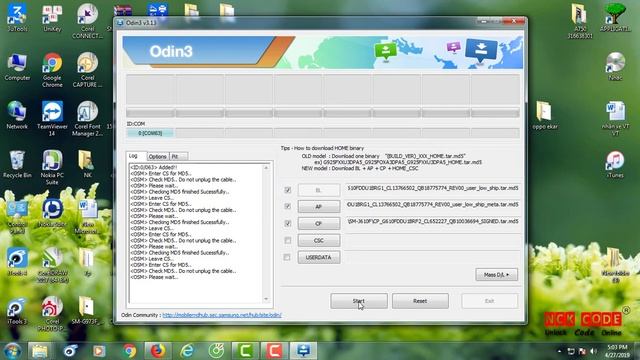The image size is (640, 360).
Task: Enable the CSC file checkbox
Action: (288, 240)
